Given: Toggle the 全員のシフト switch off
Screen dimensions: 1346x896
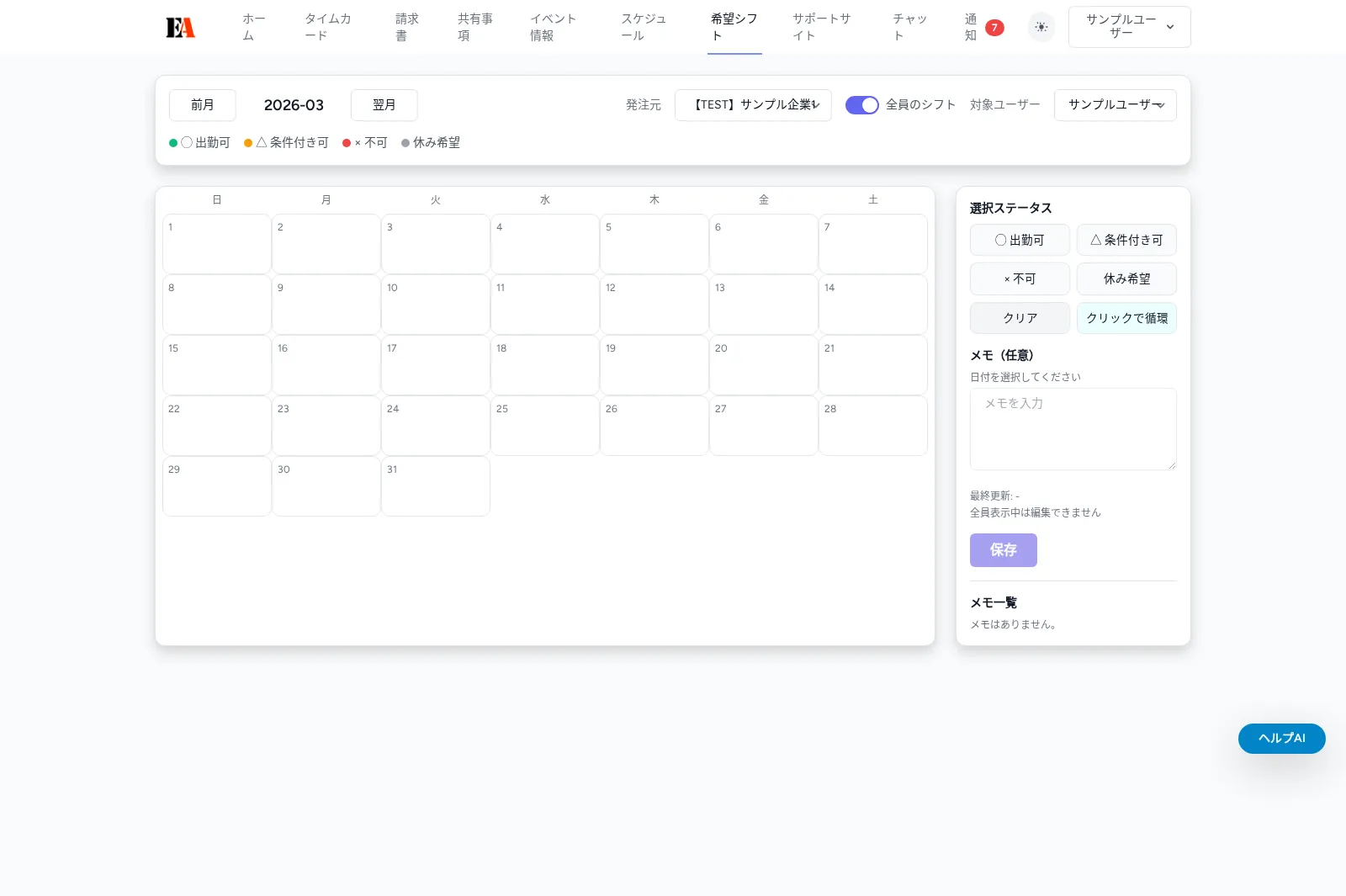Looking at the screenshot, I should tap(861, 105).
